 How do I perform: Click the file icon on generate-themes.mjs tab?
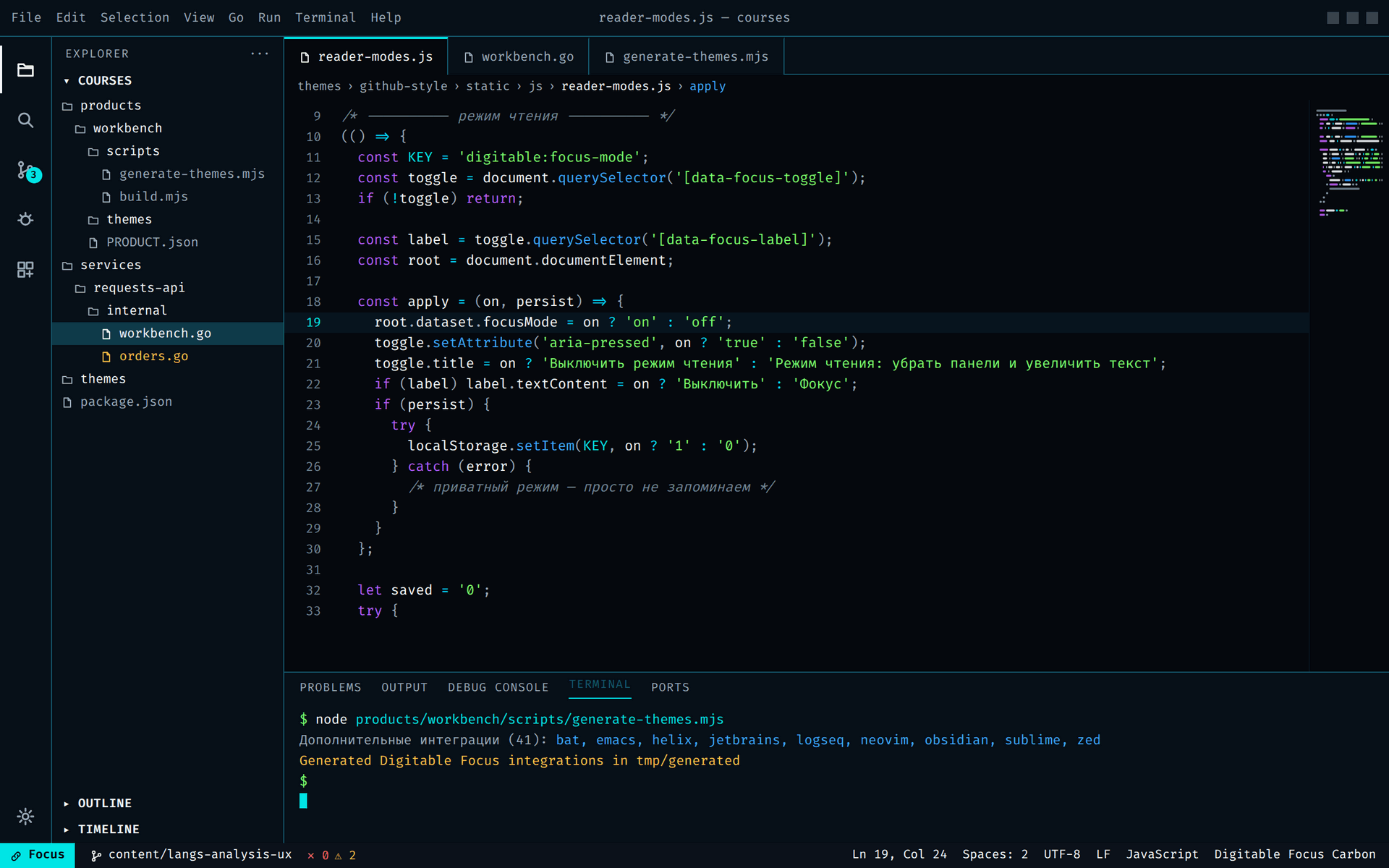point(609,57)
